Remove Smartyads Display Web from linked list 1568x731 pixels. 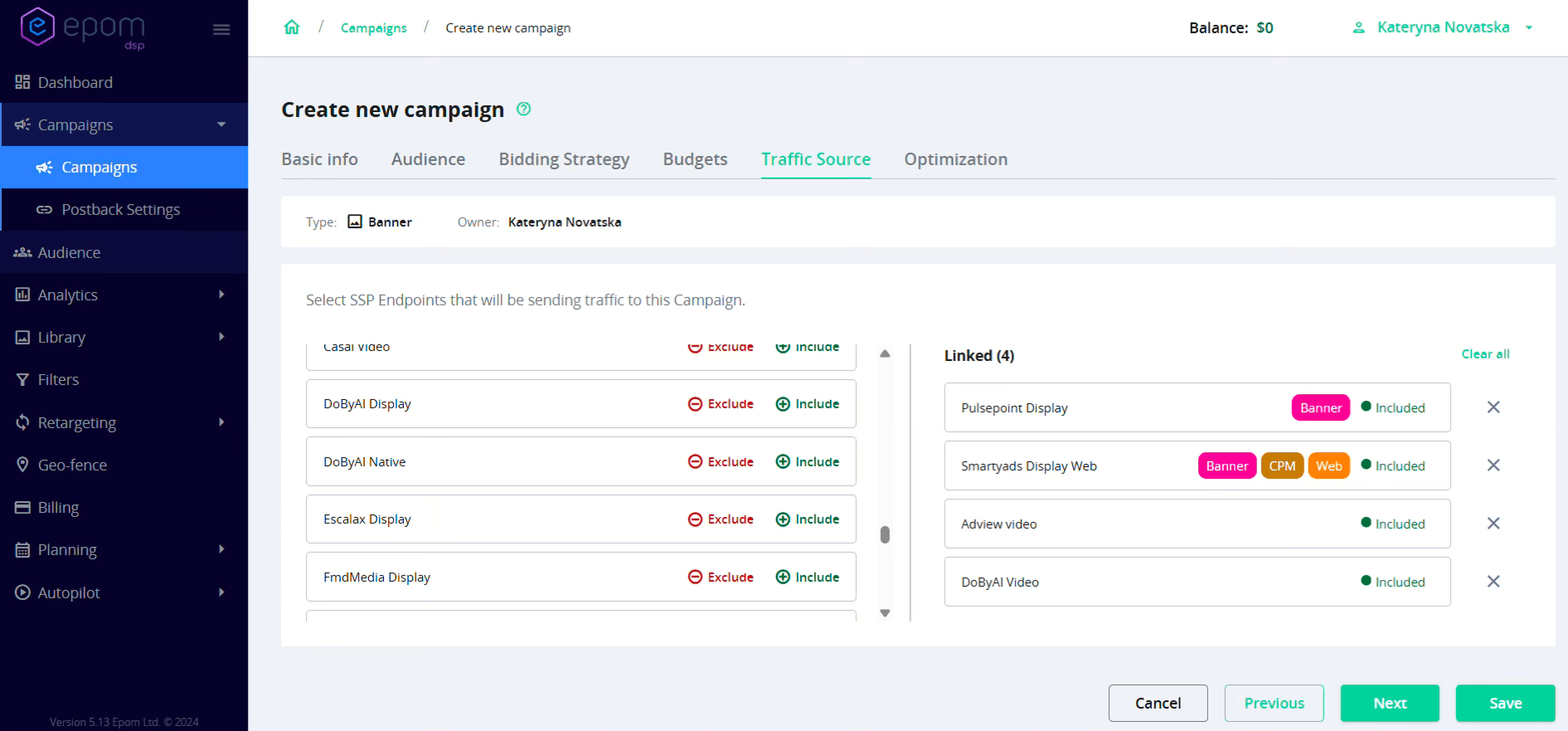pyautogui.click(x=1493, y=465)
